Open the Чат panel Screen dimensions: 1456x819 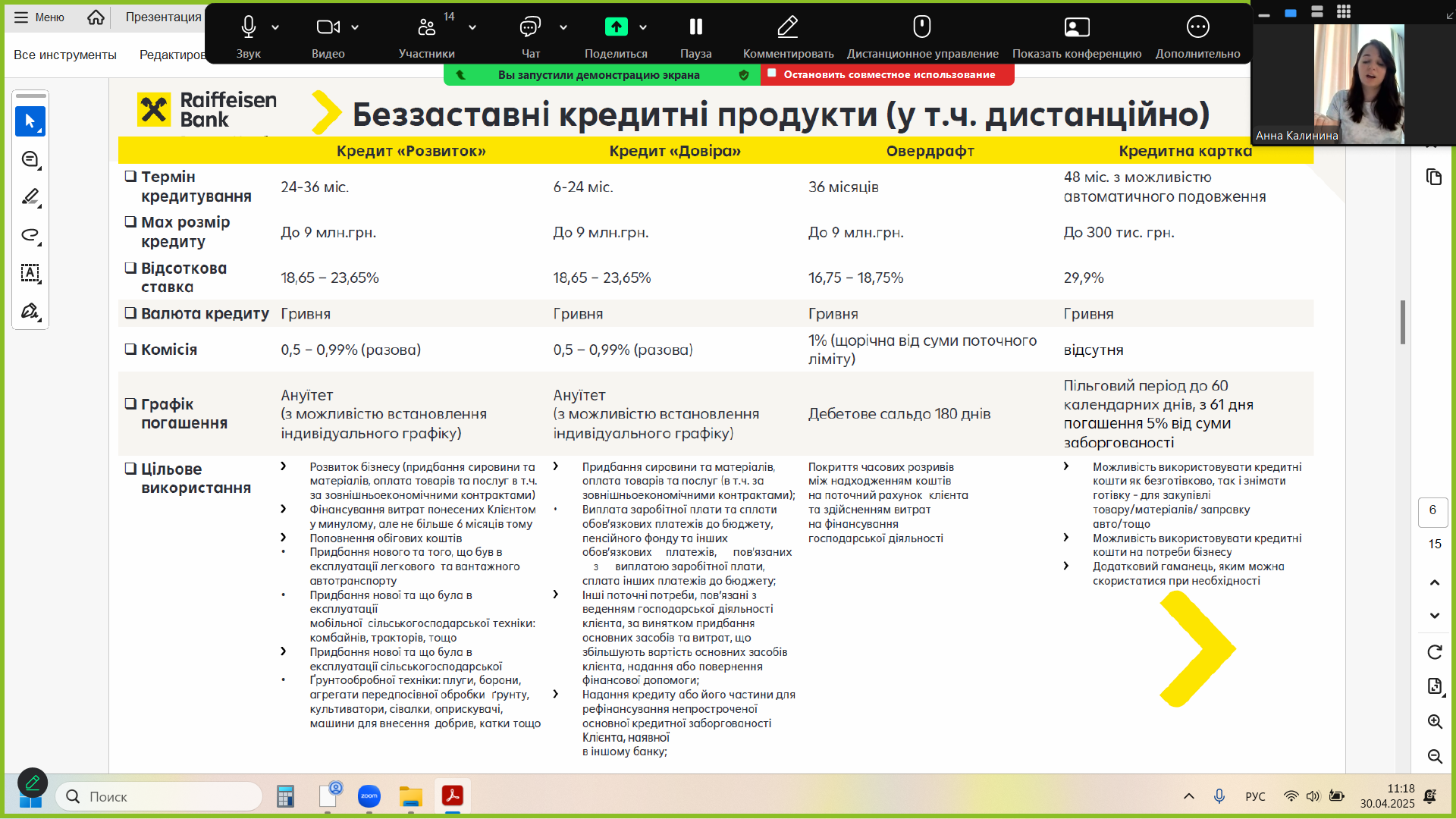(530, 27)
